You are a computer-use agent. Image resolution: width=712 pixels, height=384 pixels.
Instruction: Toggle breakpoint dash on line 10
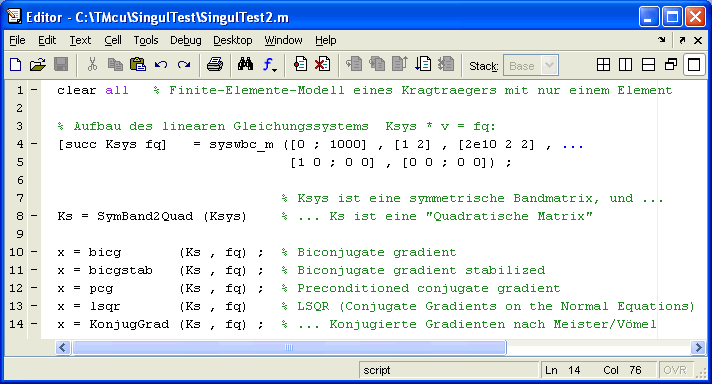coord(34,252)
